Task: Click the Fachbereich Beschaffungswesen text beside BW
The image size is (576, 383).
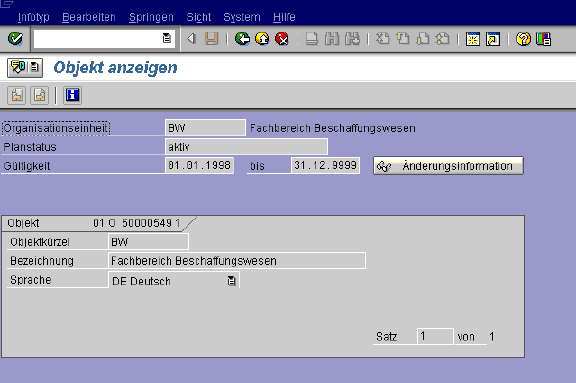Action: [333, 128]
